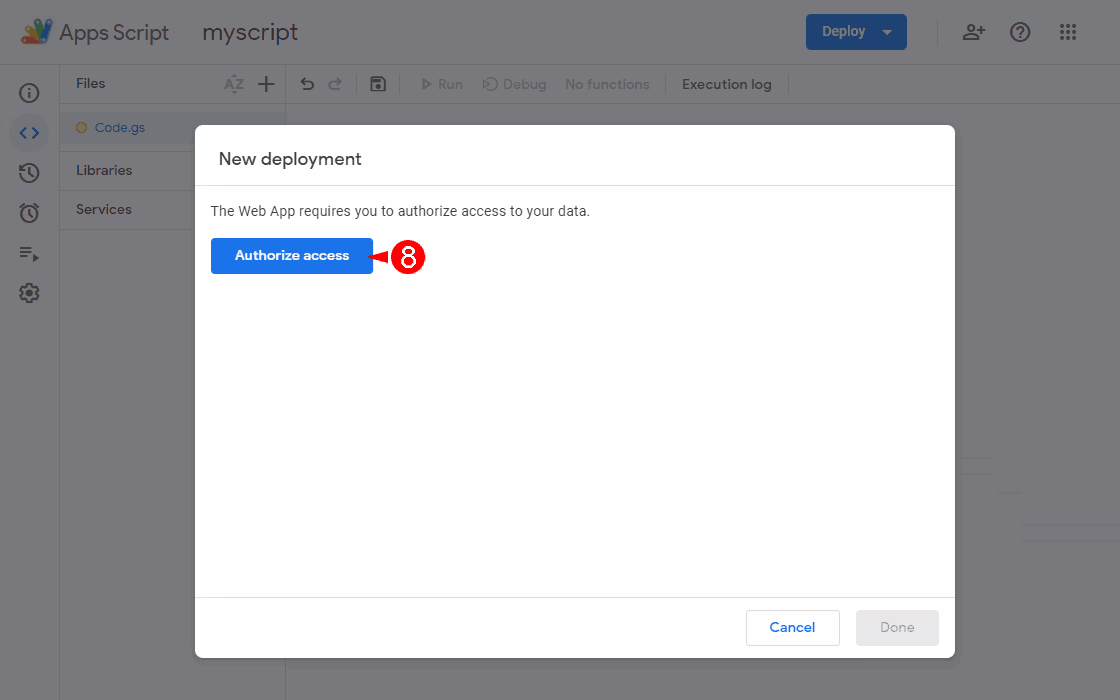Open the Help question mark icon
Image resolution: width=1120 pixels, height=700 pixels.
1020,32
